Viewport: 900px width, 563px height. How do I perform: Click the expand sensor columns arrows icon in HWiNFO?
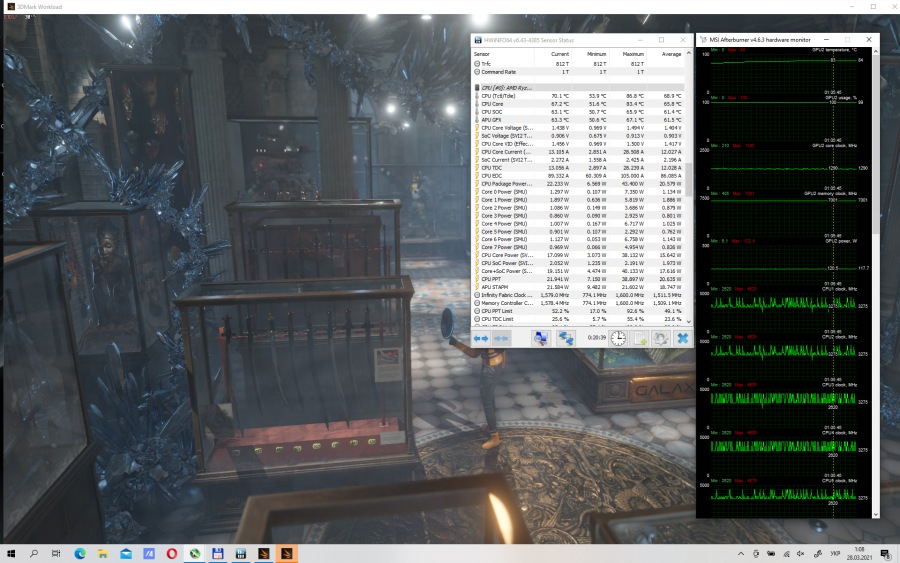click(480, 339)
